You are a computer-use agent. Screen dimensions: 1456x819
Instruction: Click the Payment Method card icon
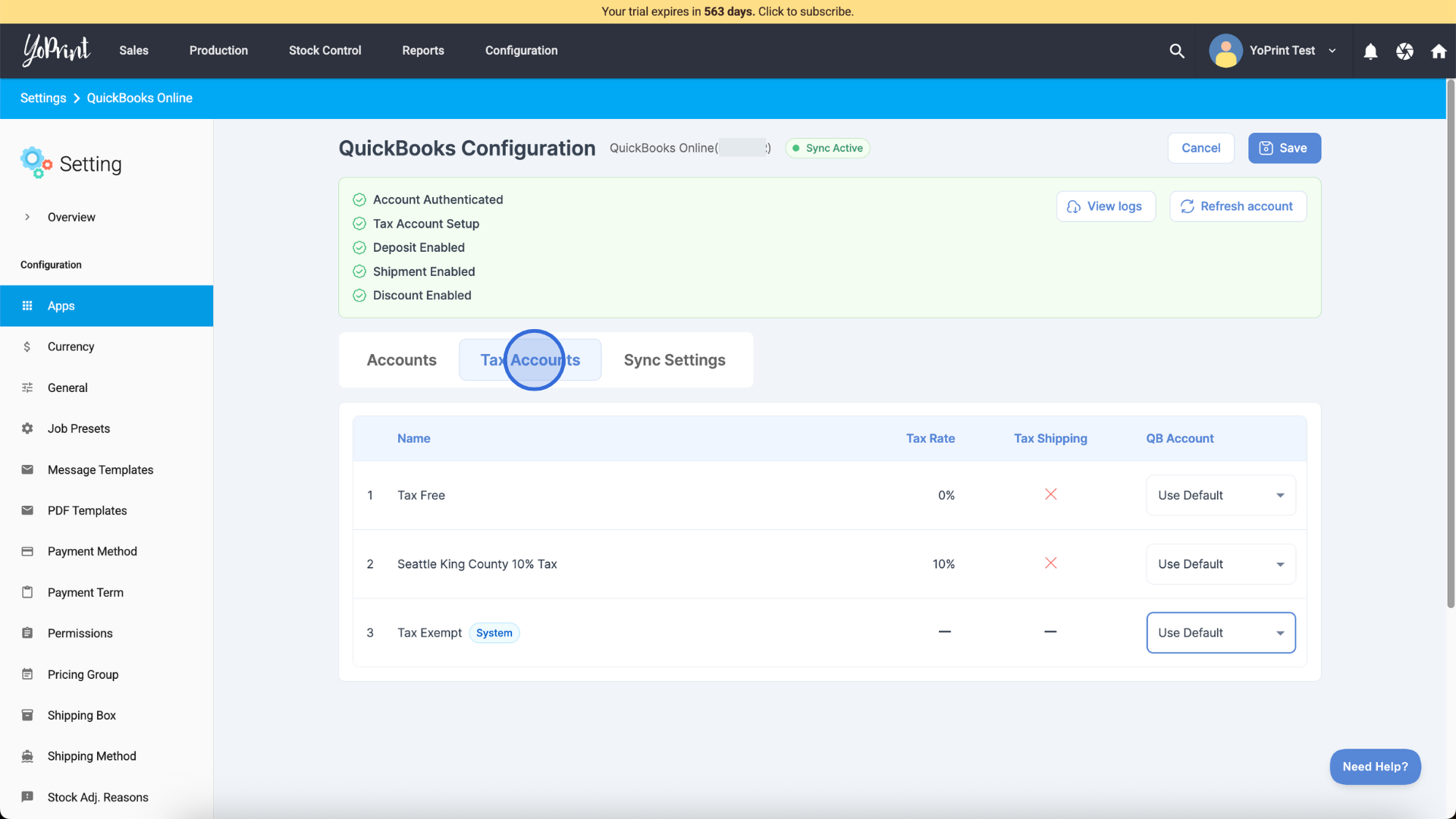click(x=27, y=551)
